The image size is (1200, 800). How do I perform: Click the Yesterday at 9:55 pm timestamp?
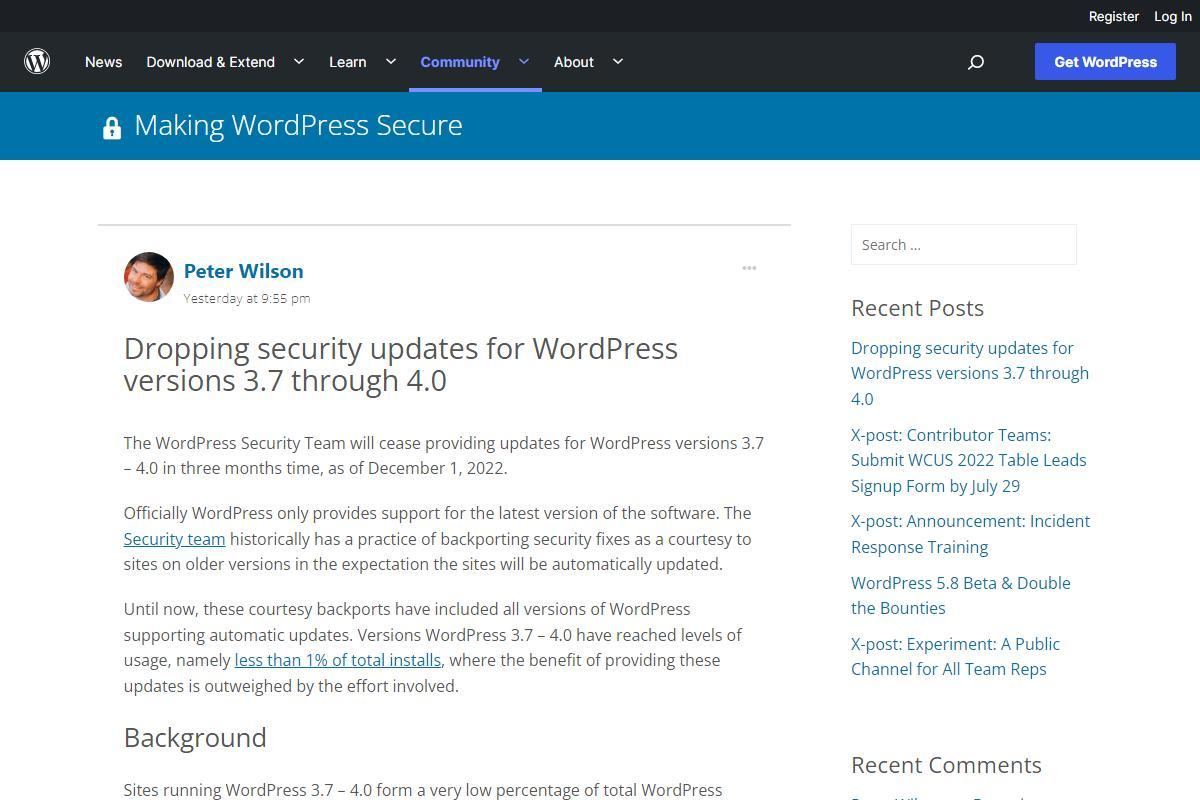(x=247, y=298)
